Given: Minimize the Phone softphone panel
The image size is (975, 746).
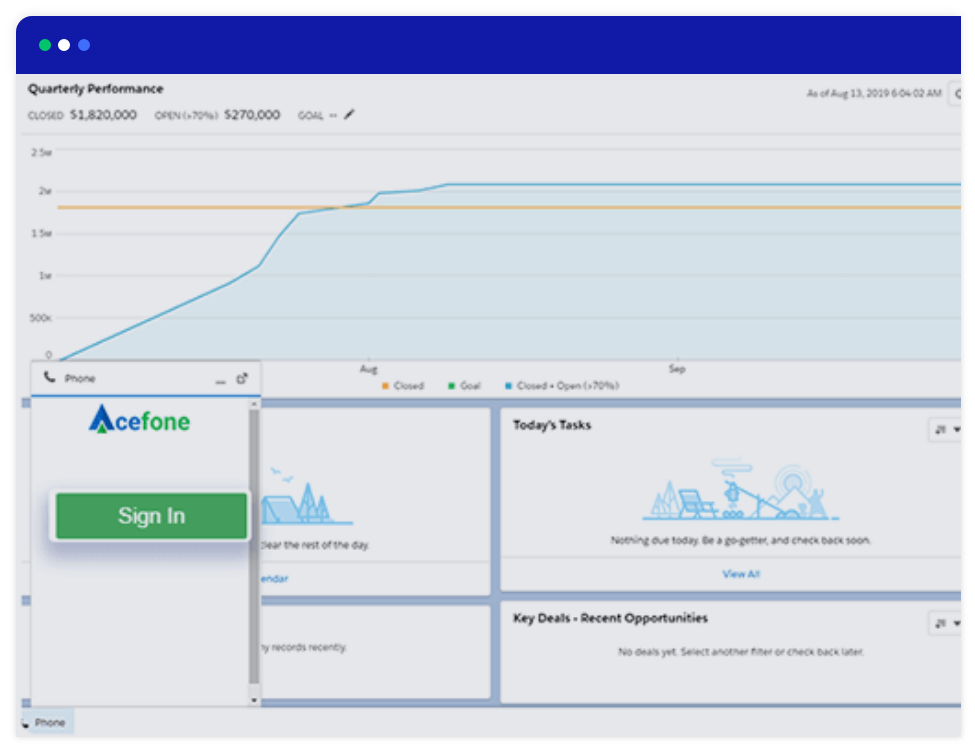Looking at the screenshot, I should [x=220, y=380].
